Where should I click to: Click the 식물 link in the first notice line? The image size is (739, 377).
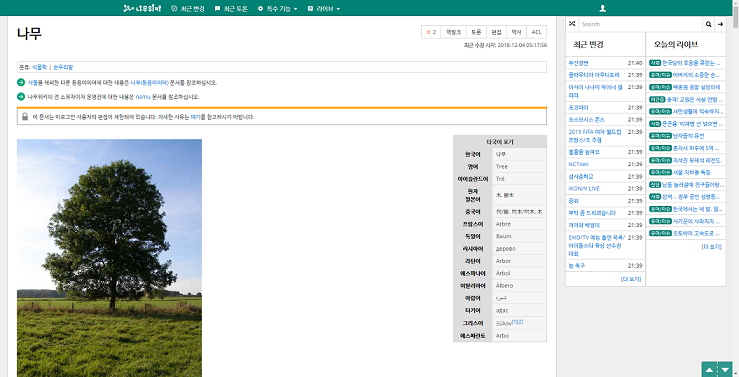pos(33,82)
